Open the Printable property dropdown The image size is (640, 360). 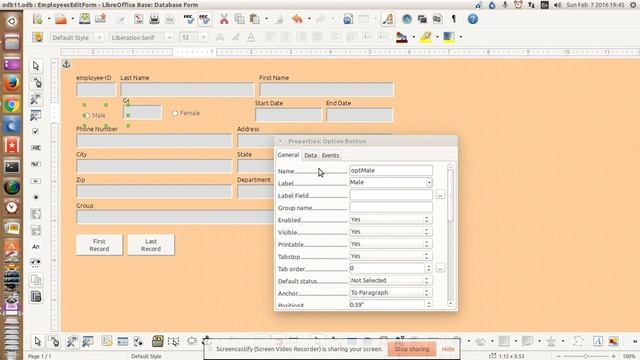pos(391,244)
